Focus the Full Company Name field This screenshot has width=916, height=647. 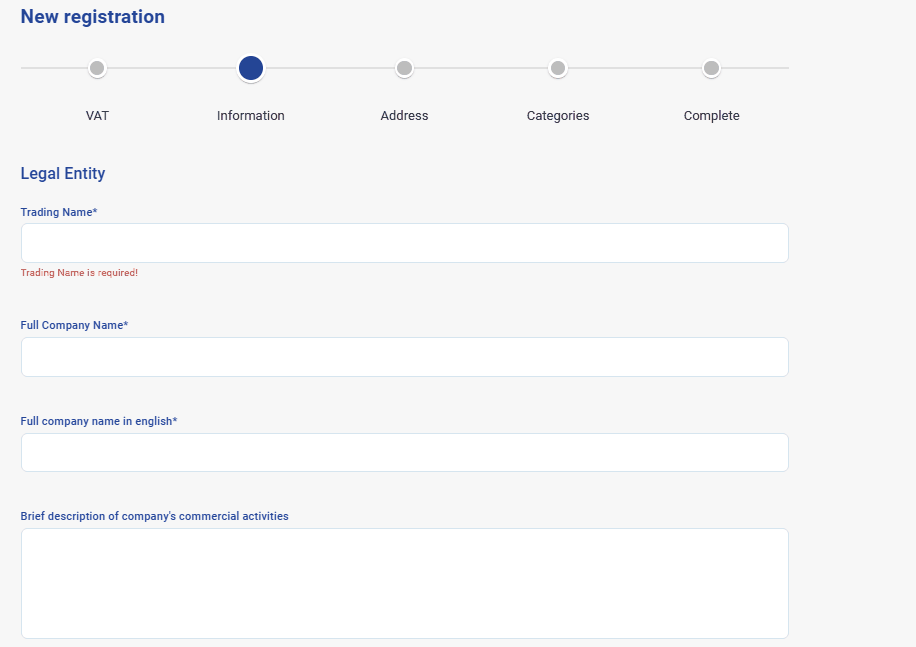(404, 357)
